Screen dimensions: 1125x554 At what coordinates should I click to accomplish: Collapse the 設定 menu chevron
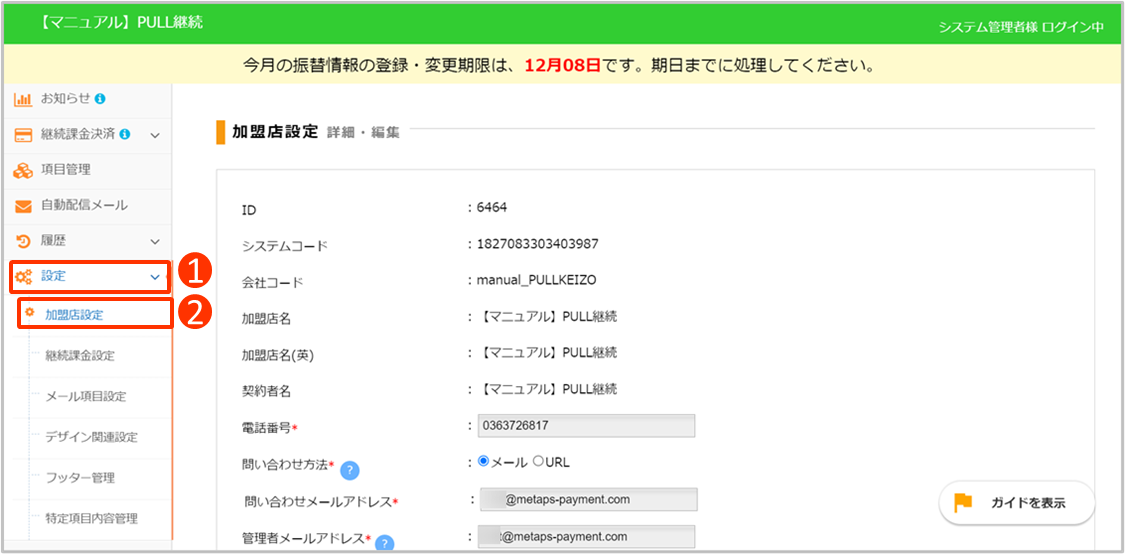click(x=155, y=277)
